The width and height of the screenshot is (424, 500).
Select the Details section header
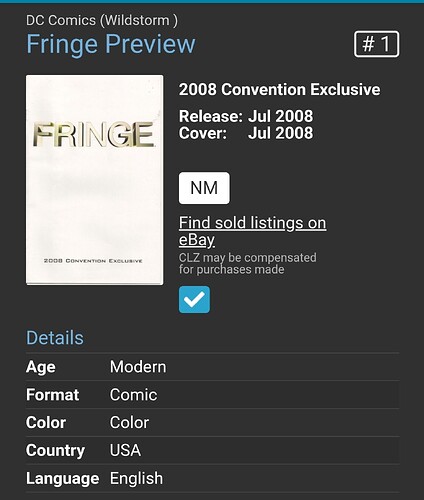55,338
